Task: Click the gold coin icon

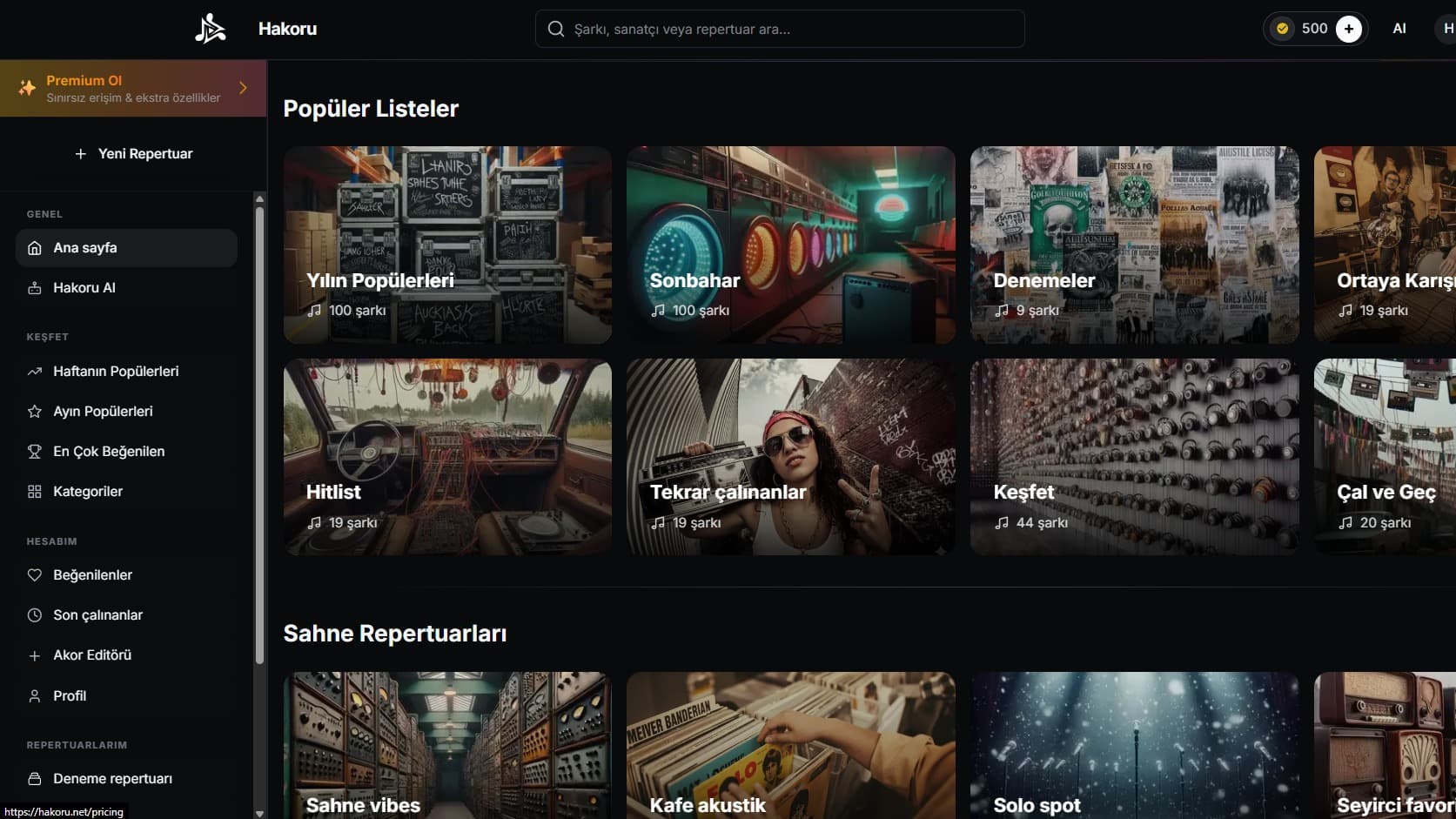Action: pos(1282,29)
